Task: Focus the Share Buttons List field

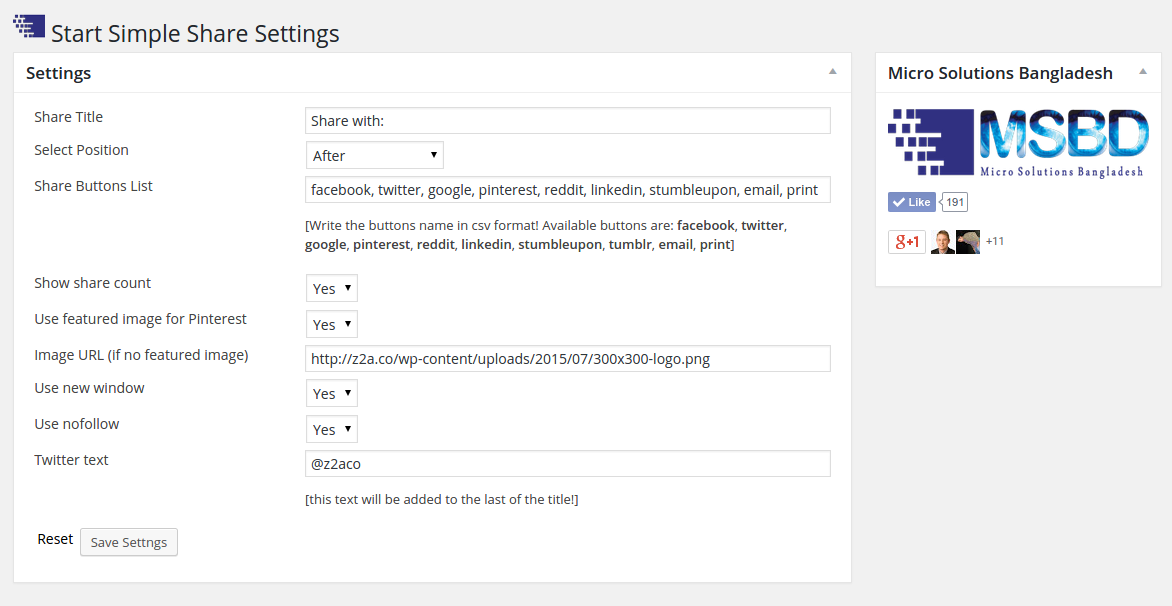Action: click(568, 189)
